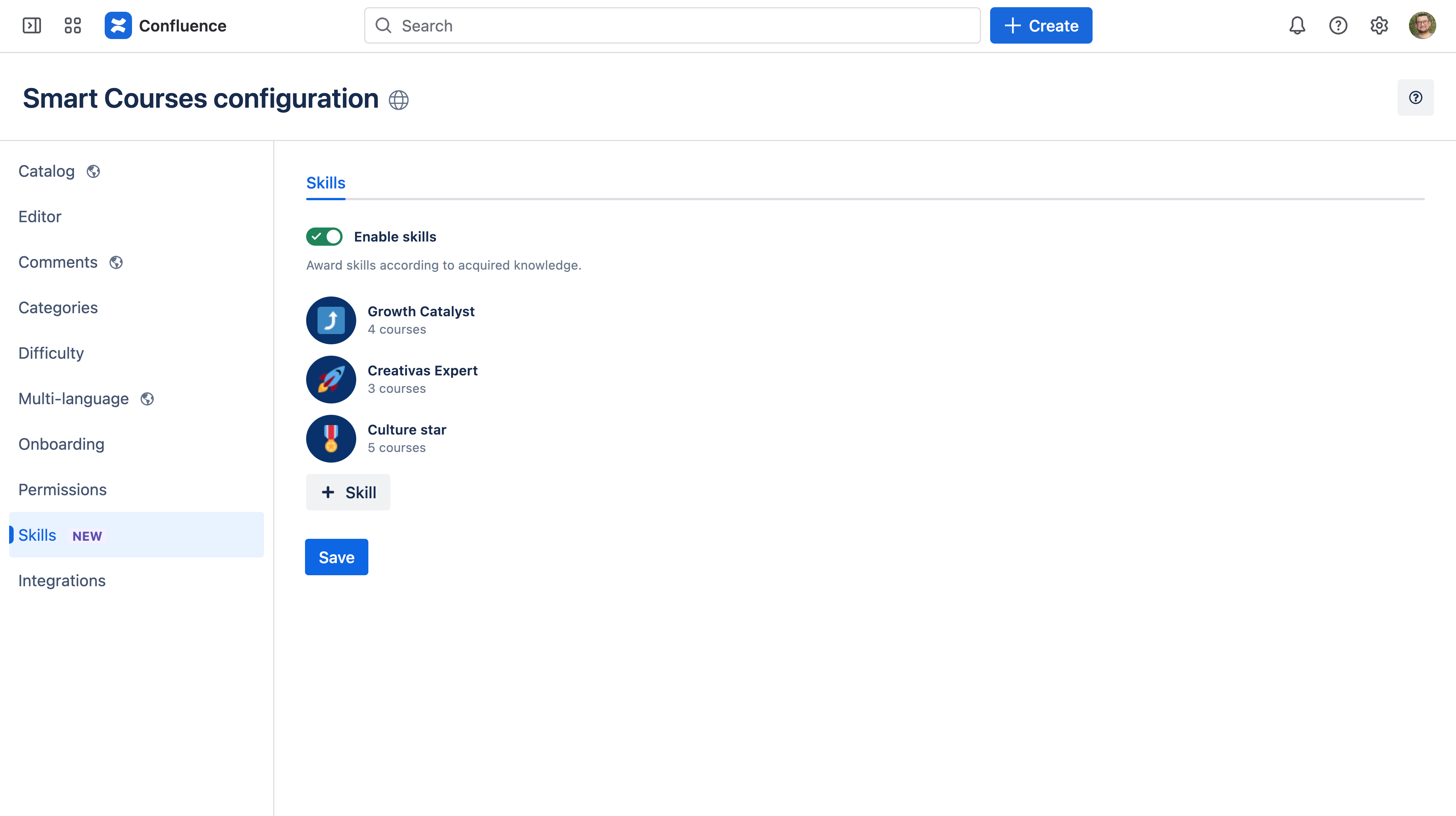This screenshot has height=816, width=1456.
Task: Go to Permissions in sidebar
Action: (62, 490)
